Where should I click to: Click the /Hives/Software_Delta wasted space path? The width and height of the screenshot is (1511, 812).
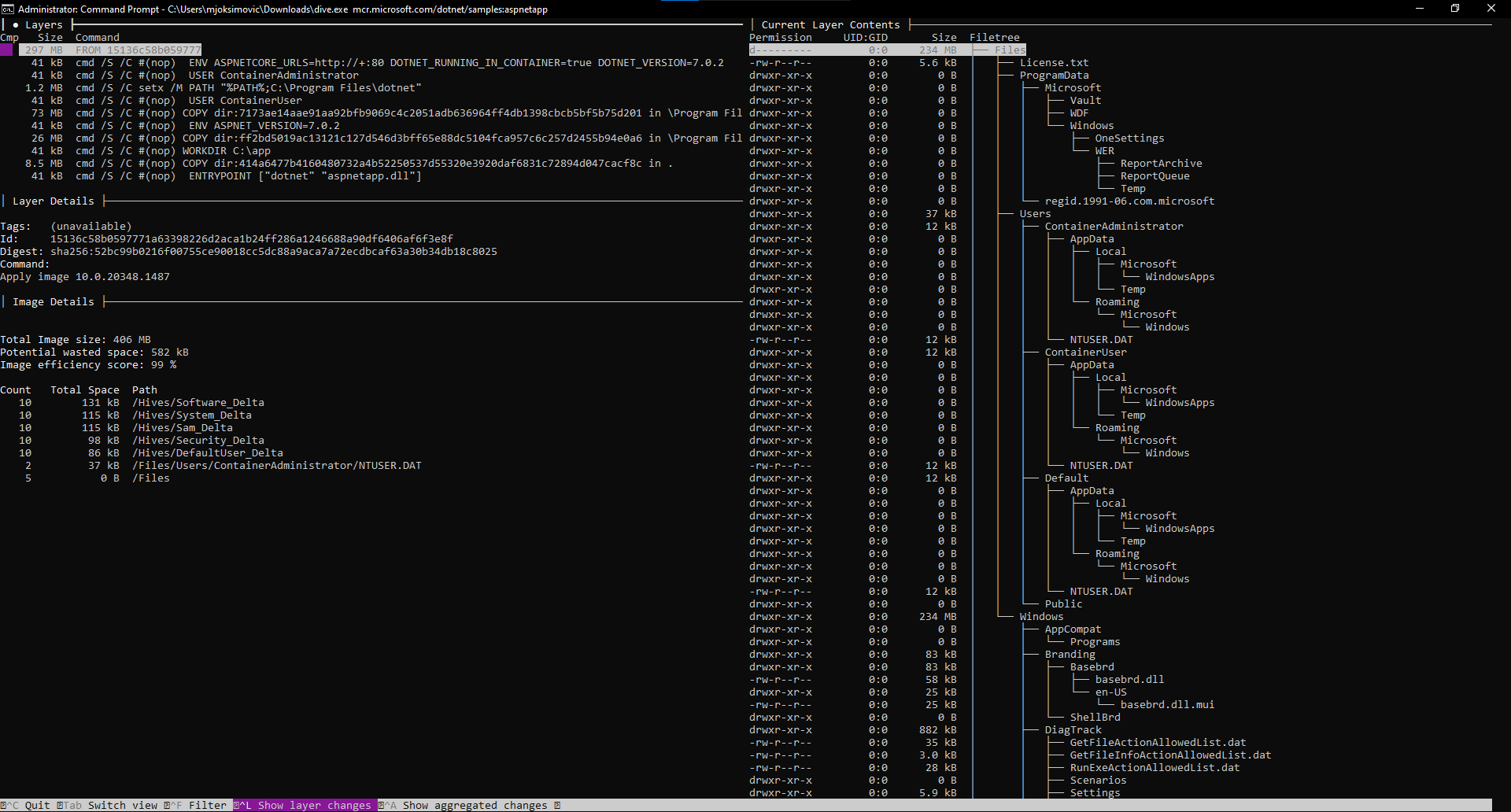click(198, 402)
